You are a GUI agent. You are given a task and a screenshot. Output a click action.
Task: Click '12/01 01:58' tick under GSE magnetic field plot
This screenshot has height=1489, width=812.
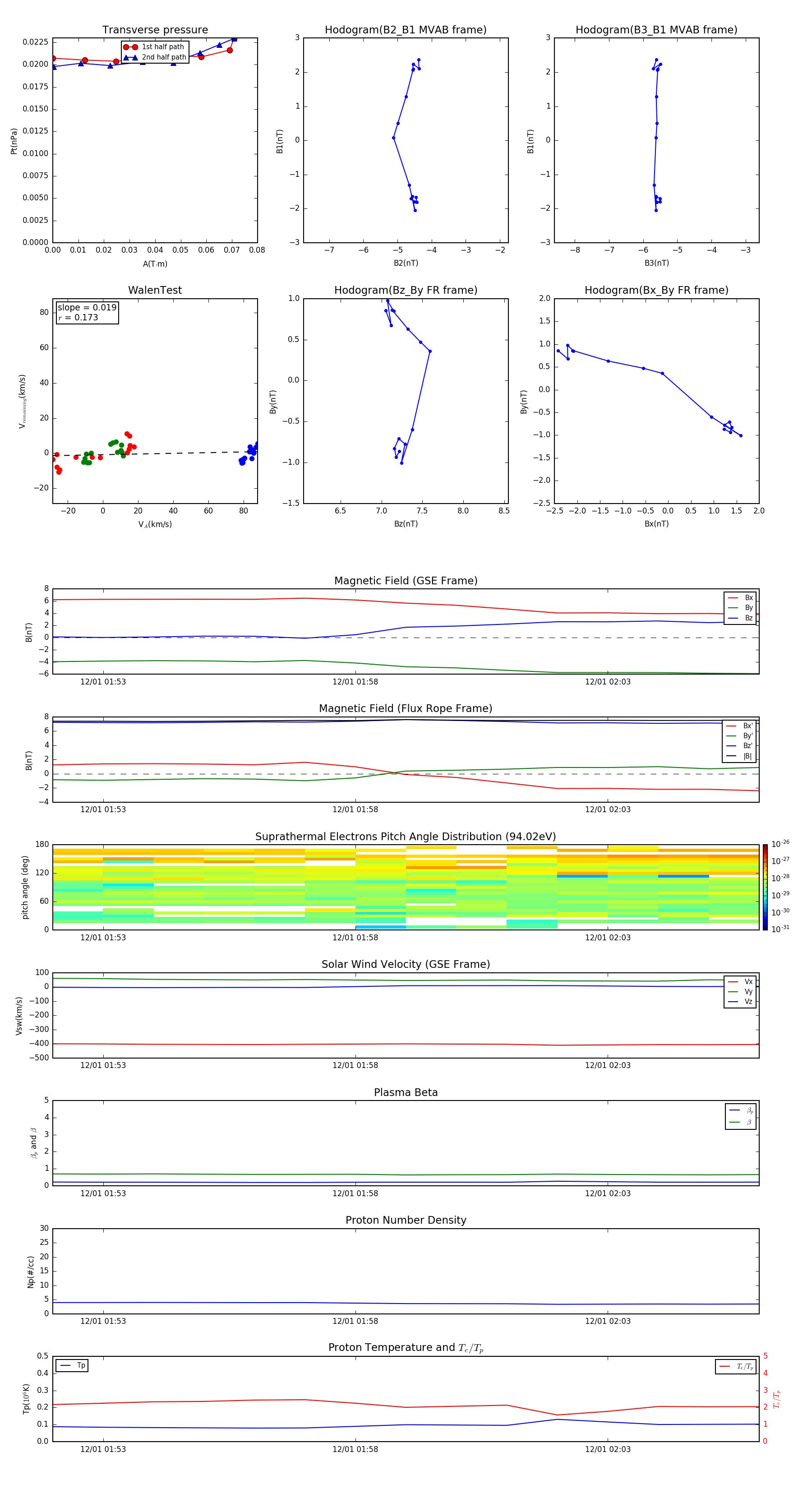point(355,682)
